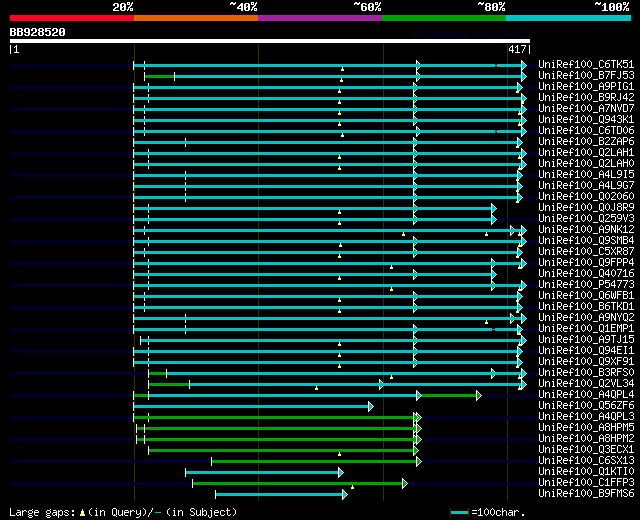Click the cyan ~100% legend segment
640x520 pixels.
pos(568,18)
